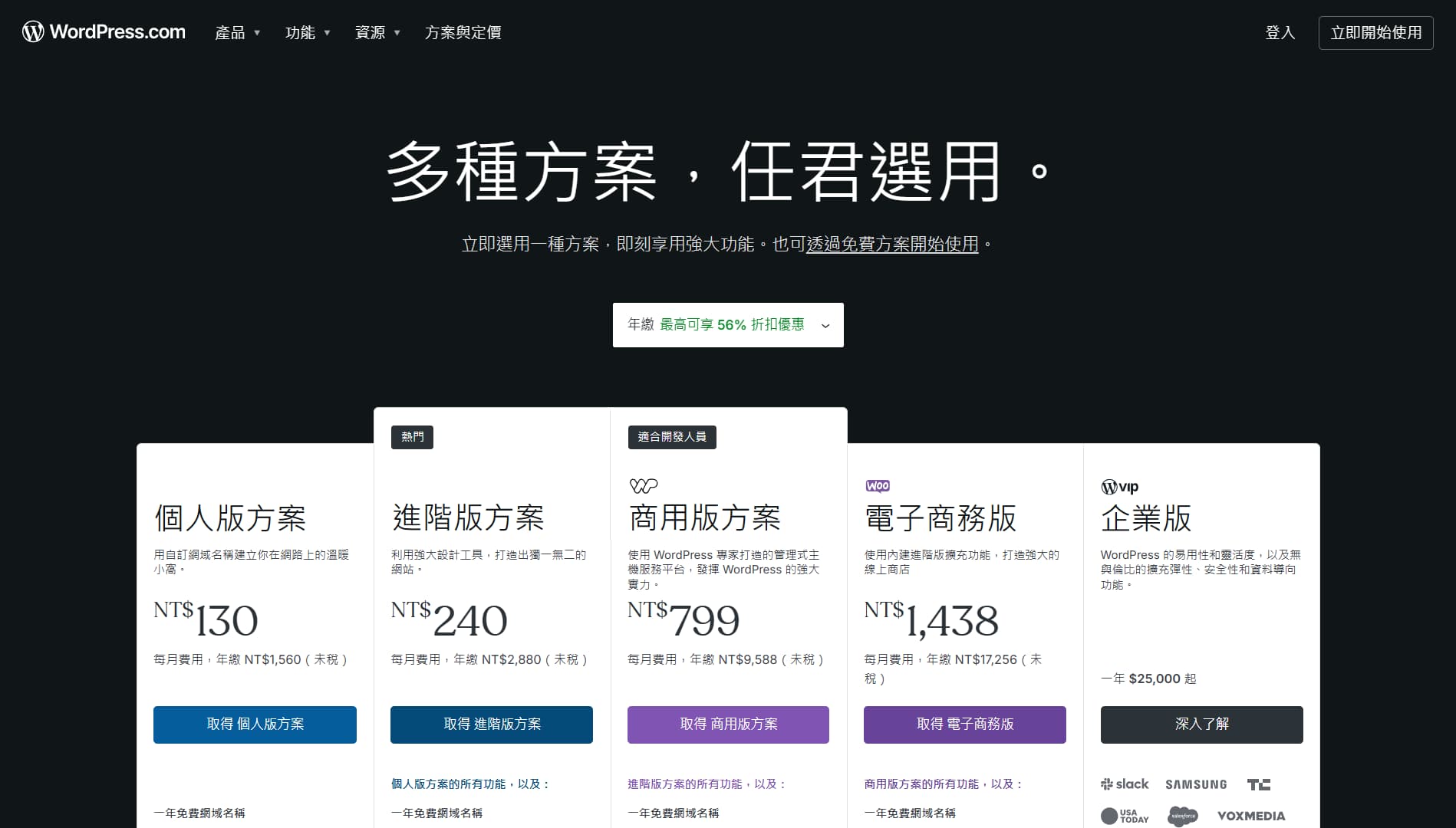Click 個人版方案的所有功能，以及 text
This screenshot has width=1456, height=828.
(470, 784)
